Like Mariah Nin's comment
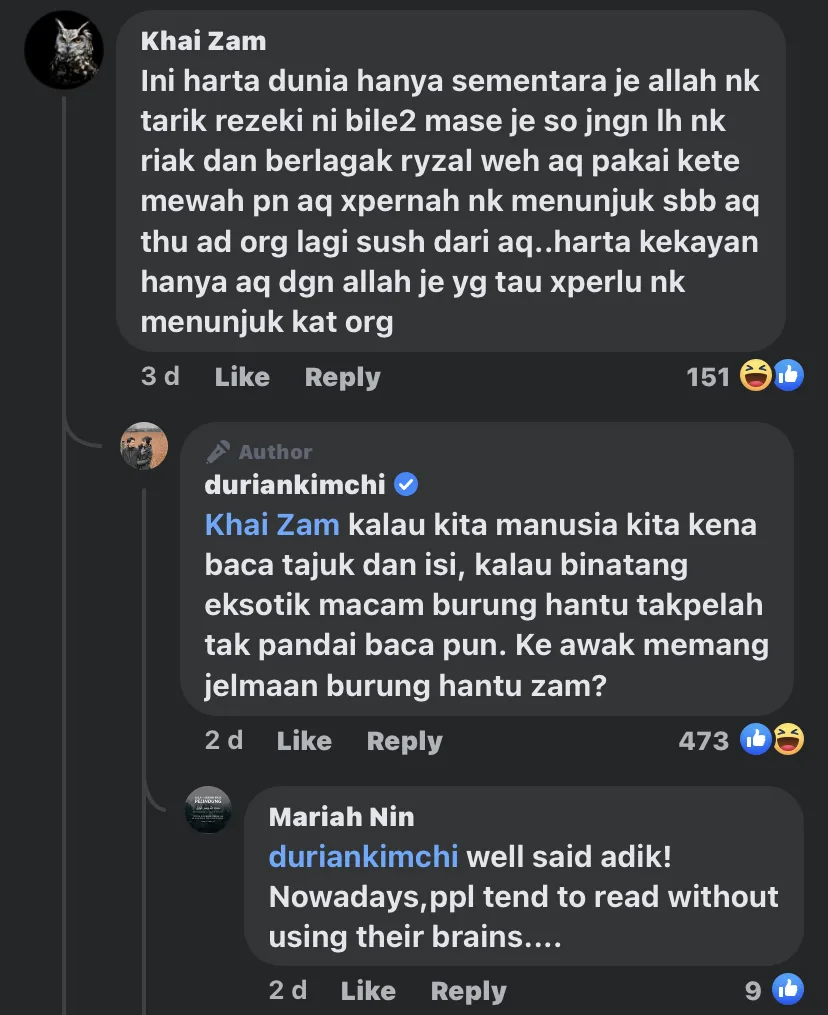 tap(368, 991)
